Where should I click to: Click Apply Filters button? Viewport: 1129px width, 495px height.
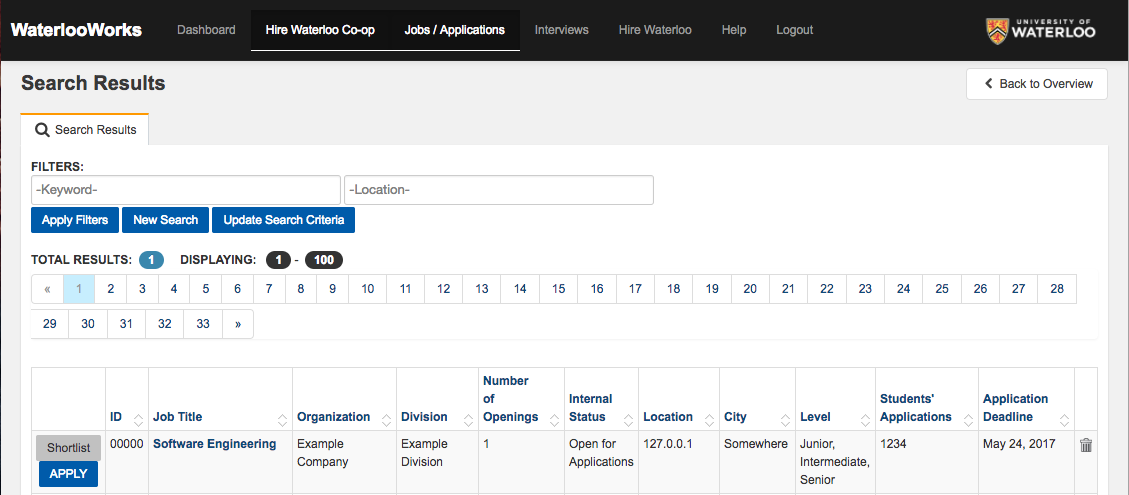pyautogui.click(x=75, y=220)
